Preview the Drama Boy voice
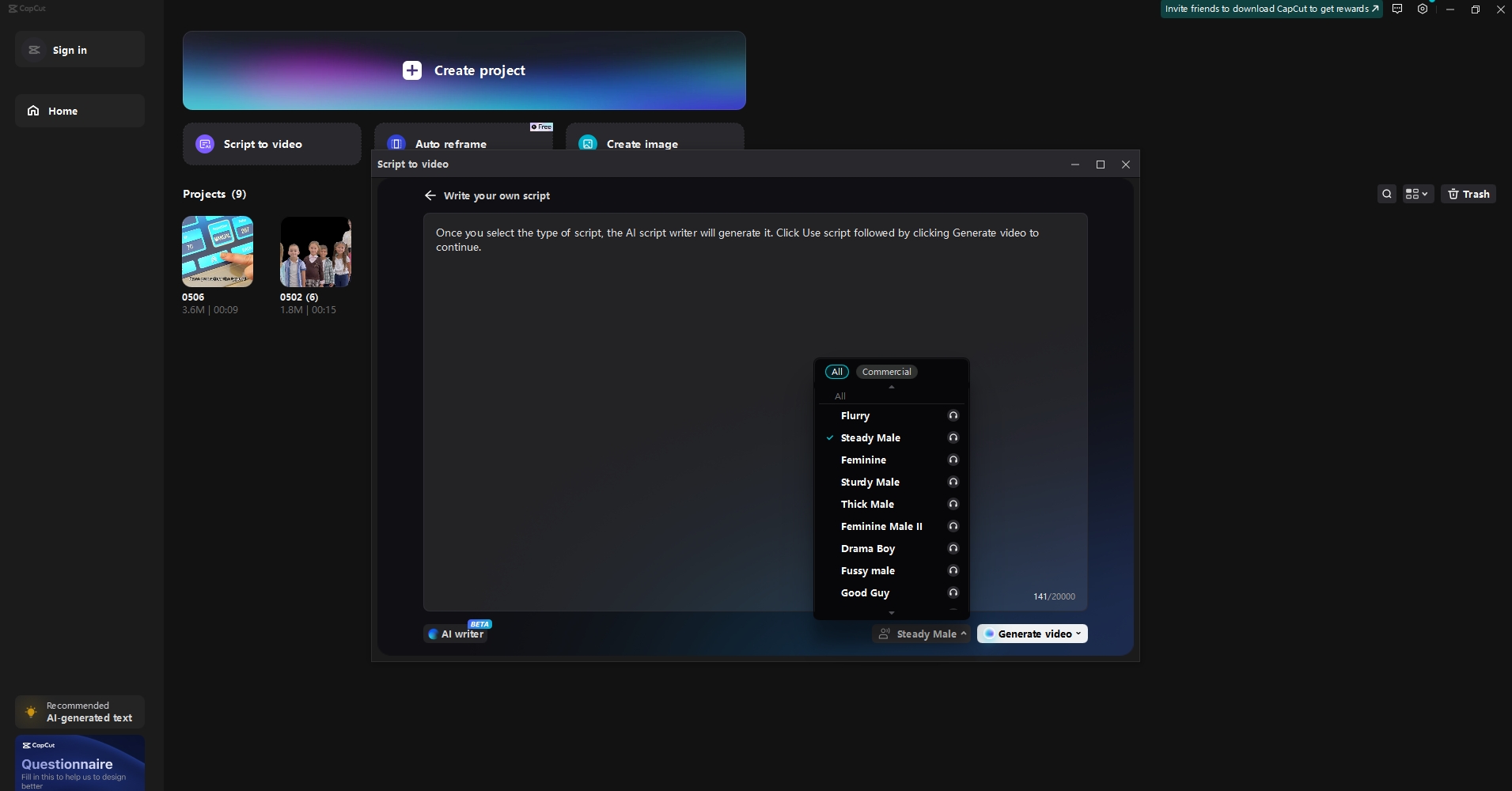This screenshot has width=1512, height=791. tap(953, 548)
